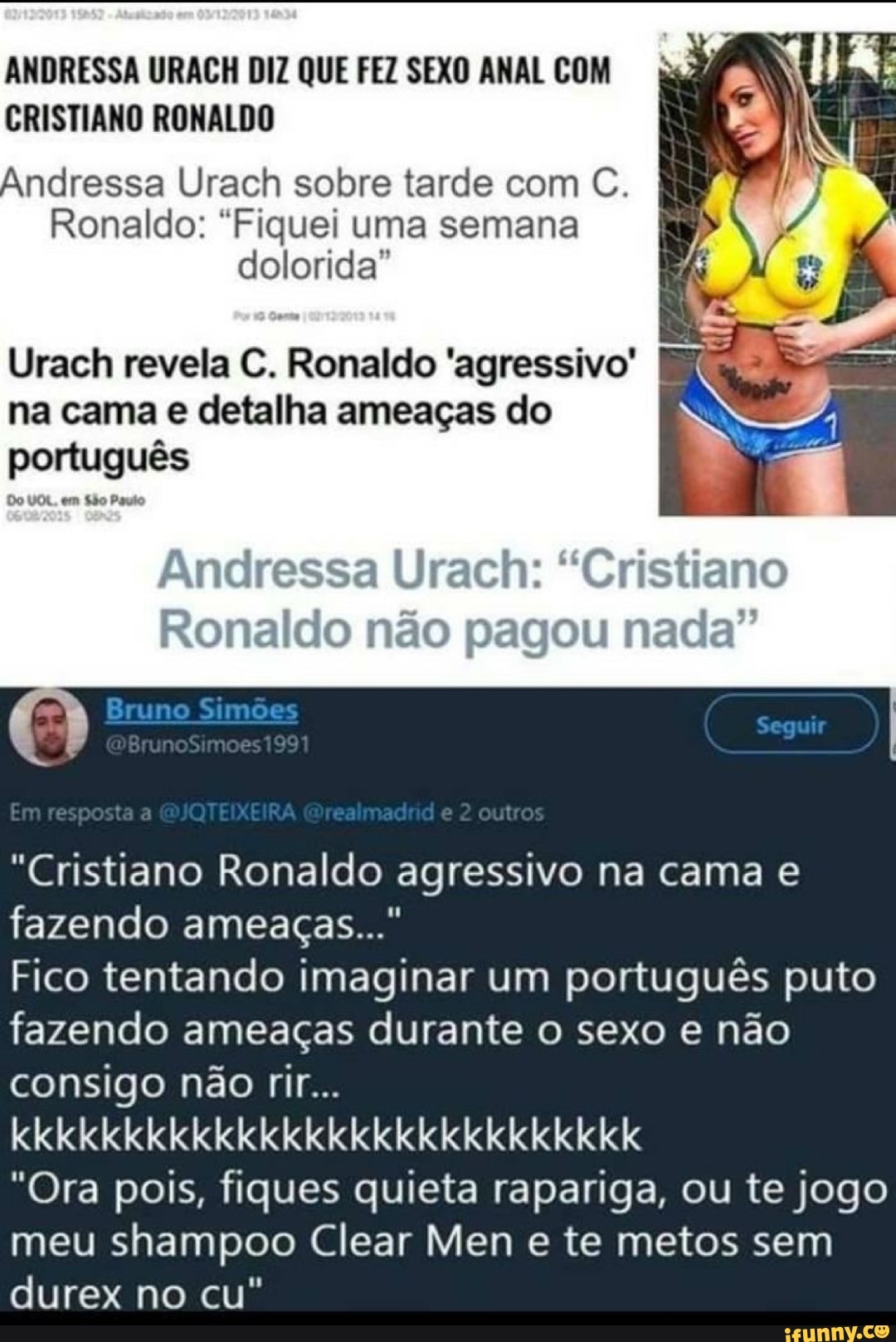Open the Andressa Urach photo thumbnail
The width and height of the screenshot is (896, 1342).
pos(777,273)
